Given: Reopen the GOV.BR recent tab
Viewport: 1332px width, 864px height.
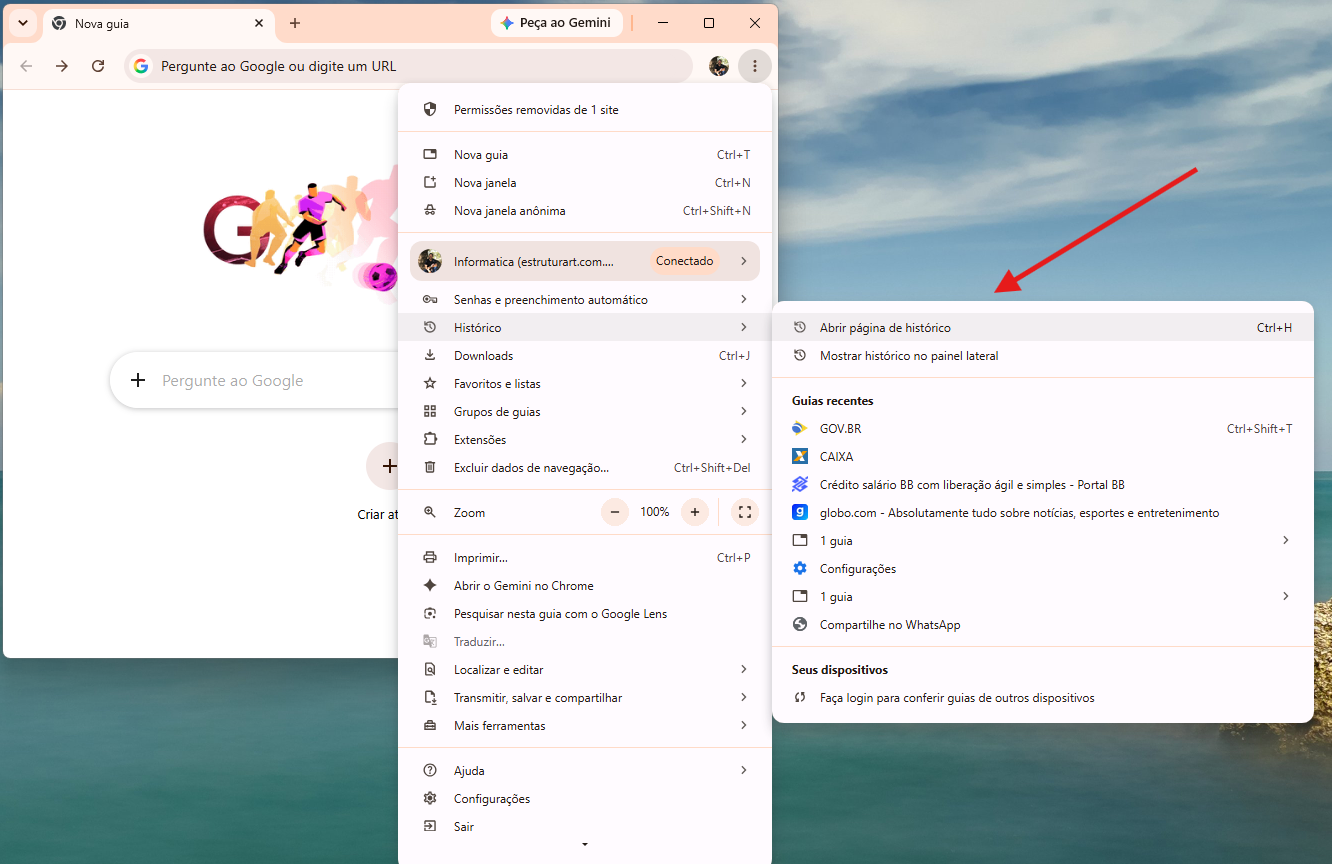Looking at the screenshot, I should tap(1043, 429).
